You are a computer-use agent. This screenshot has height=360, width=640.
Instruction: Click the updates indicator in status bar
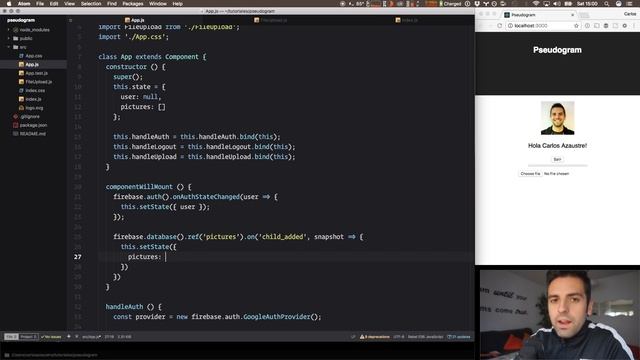tap(459, 337)
